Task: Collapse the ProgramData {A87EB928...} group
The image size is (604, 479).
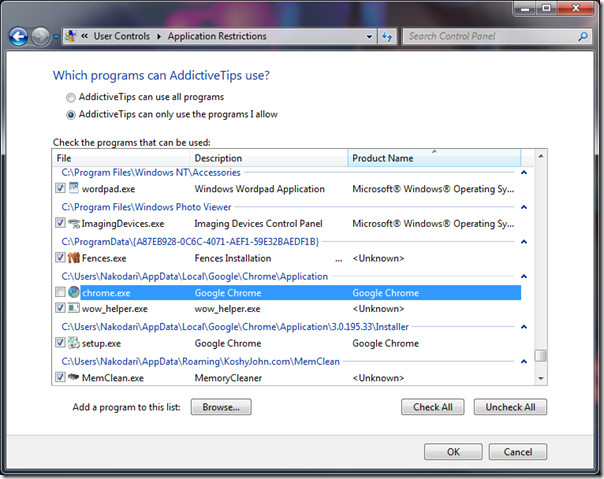Action: click(x=523, y=242)
